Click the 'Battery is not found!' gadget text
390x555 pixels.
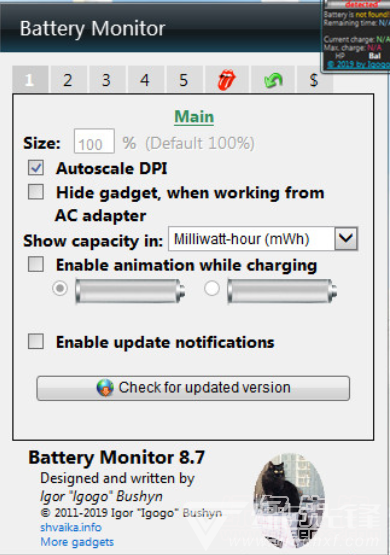pos(356,15)
